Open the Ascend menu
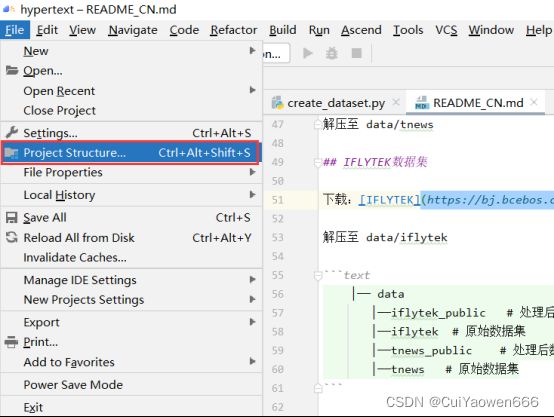Viewport: 554px width, 417px height. point(361,30)
